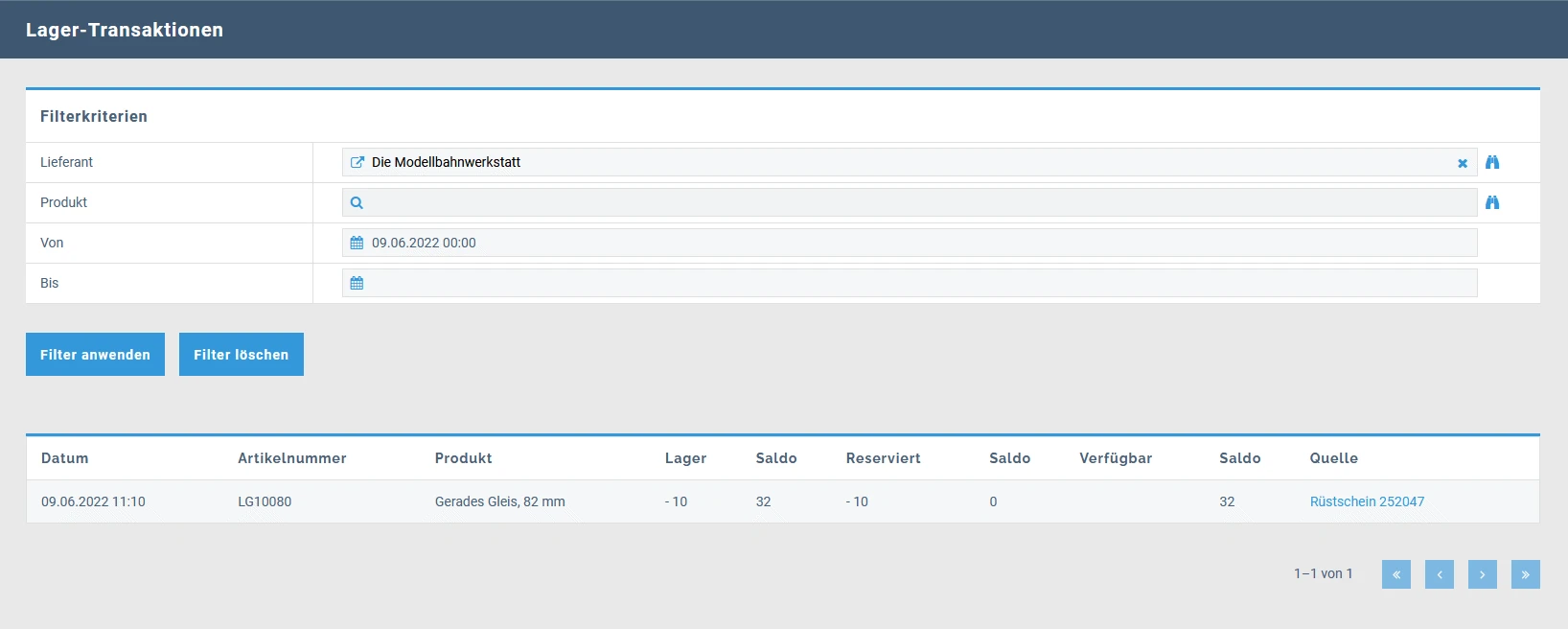Click the Bis filter label

point(49,283)
